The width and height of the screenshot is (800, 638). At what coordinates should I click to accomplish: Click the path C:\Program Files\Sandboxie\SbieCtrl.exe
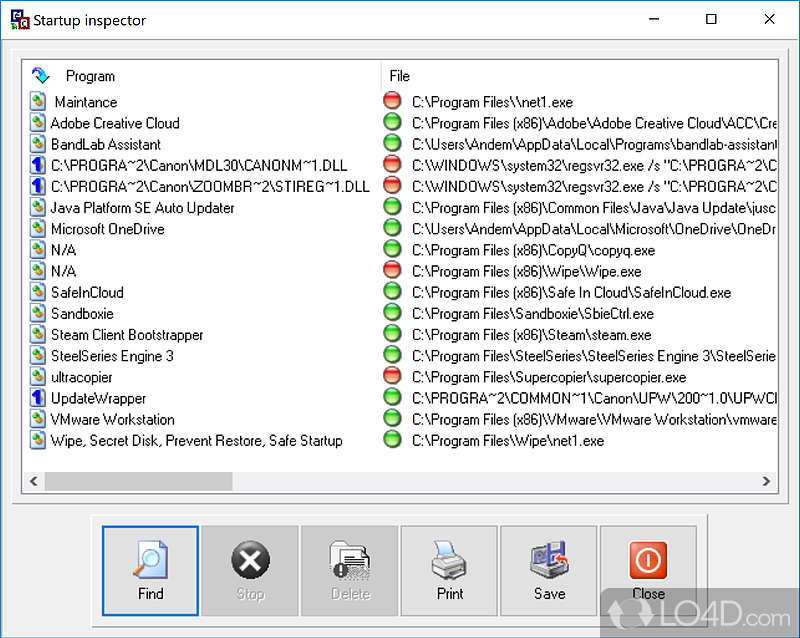pos(533,313)
